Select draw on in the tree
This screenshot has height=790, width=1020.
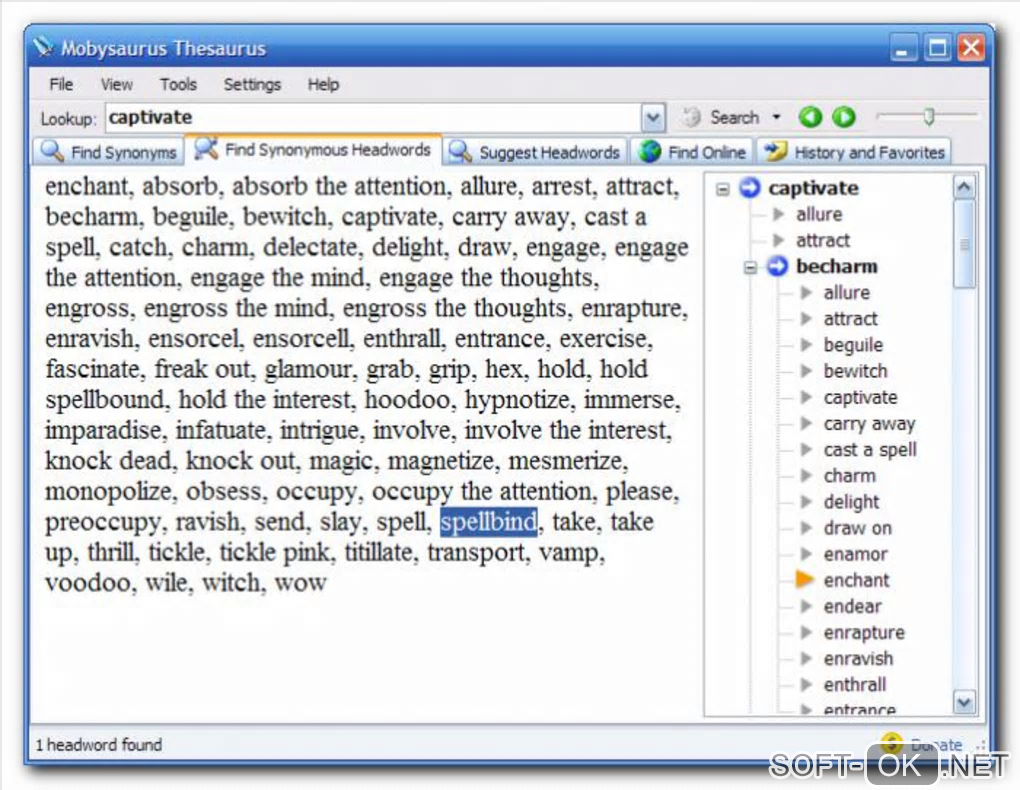click(x=857, y=528)
